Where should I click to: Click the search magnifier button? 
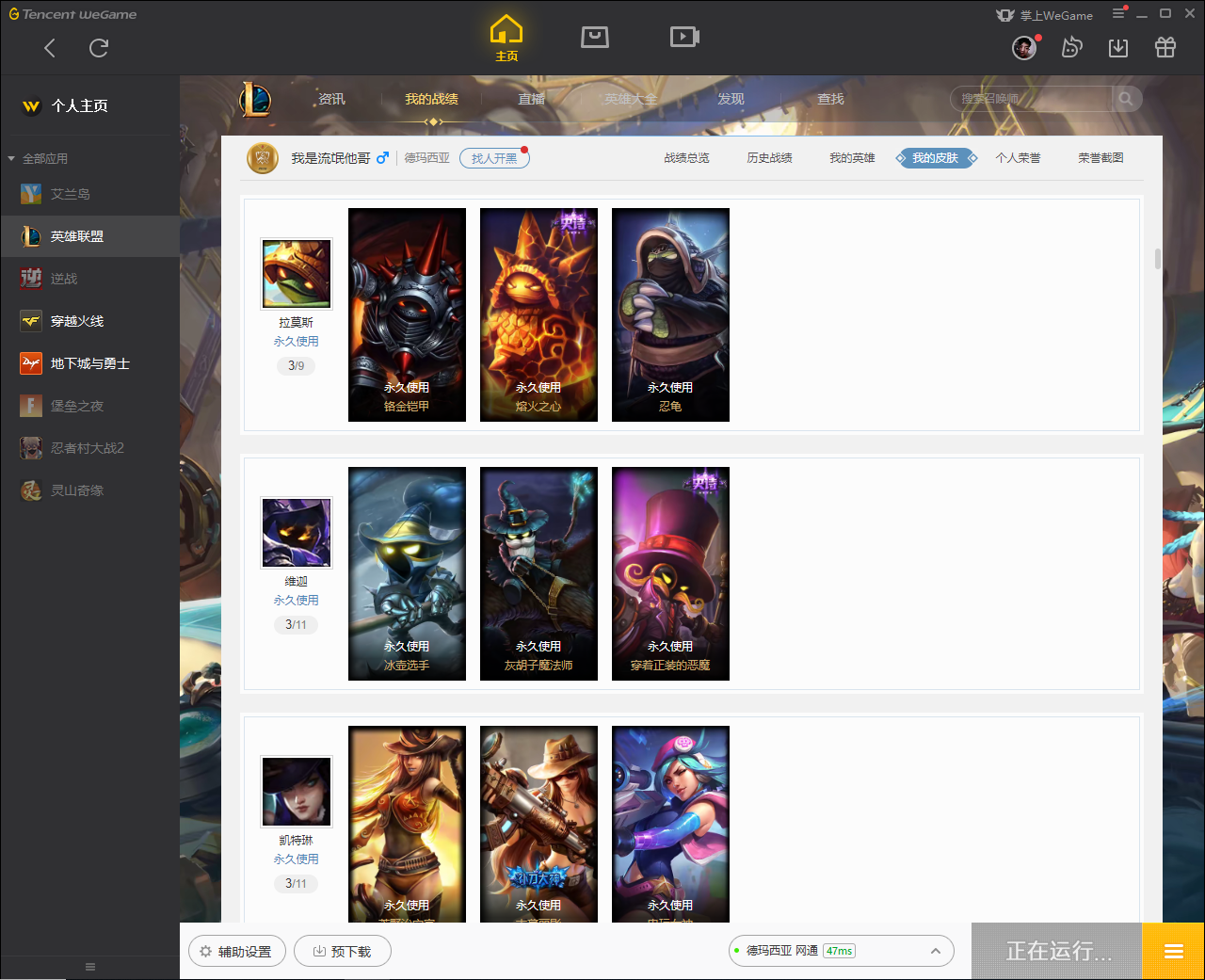pos(1126,99)
